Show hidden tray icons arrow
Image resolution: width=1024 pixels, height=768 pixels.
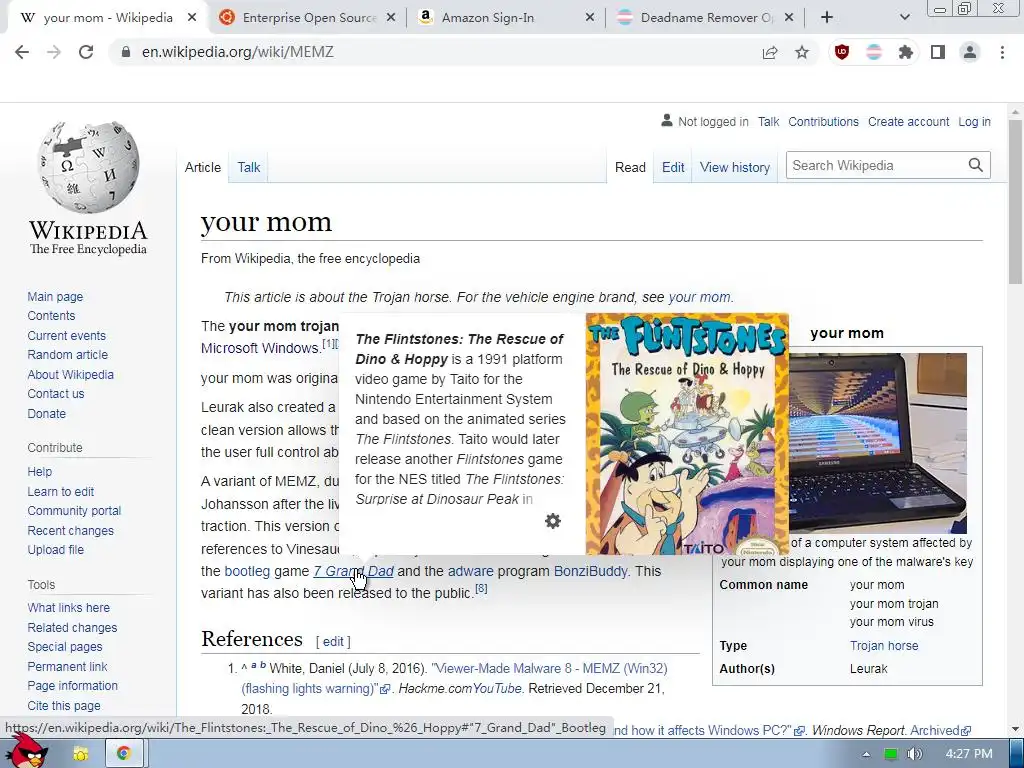pos(866,754)
